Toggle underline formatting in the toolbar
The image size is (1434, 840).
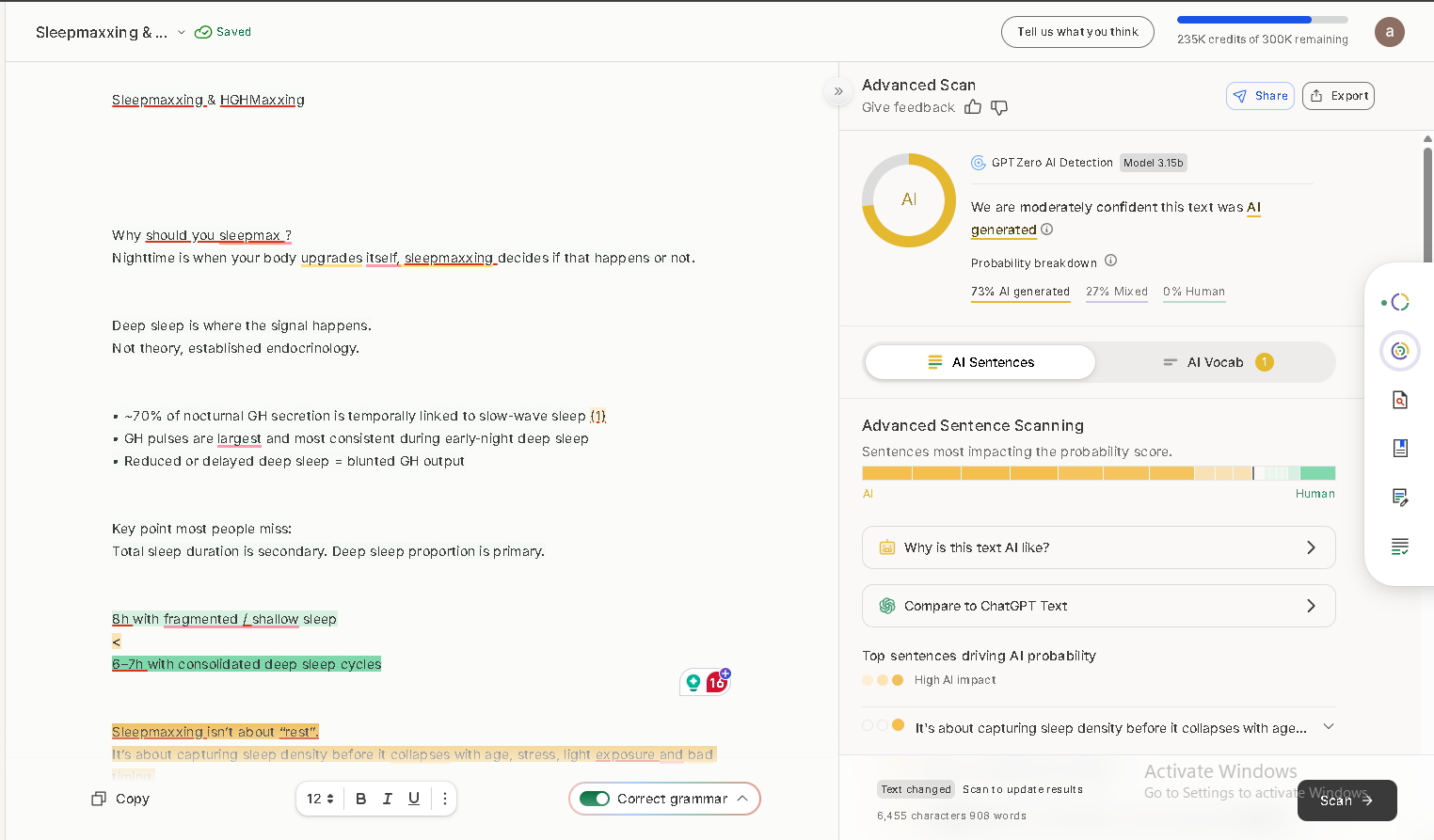pos(413,799)
